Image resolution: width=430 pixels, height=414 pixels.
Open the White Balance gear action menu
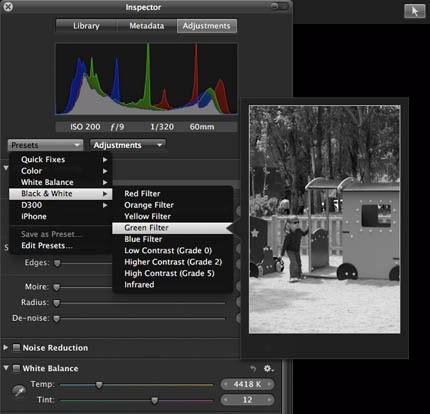[x=268, y=368]
